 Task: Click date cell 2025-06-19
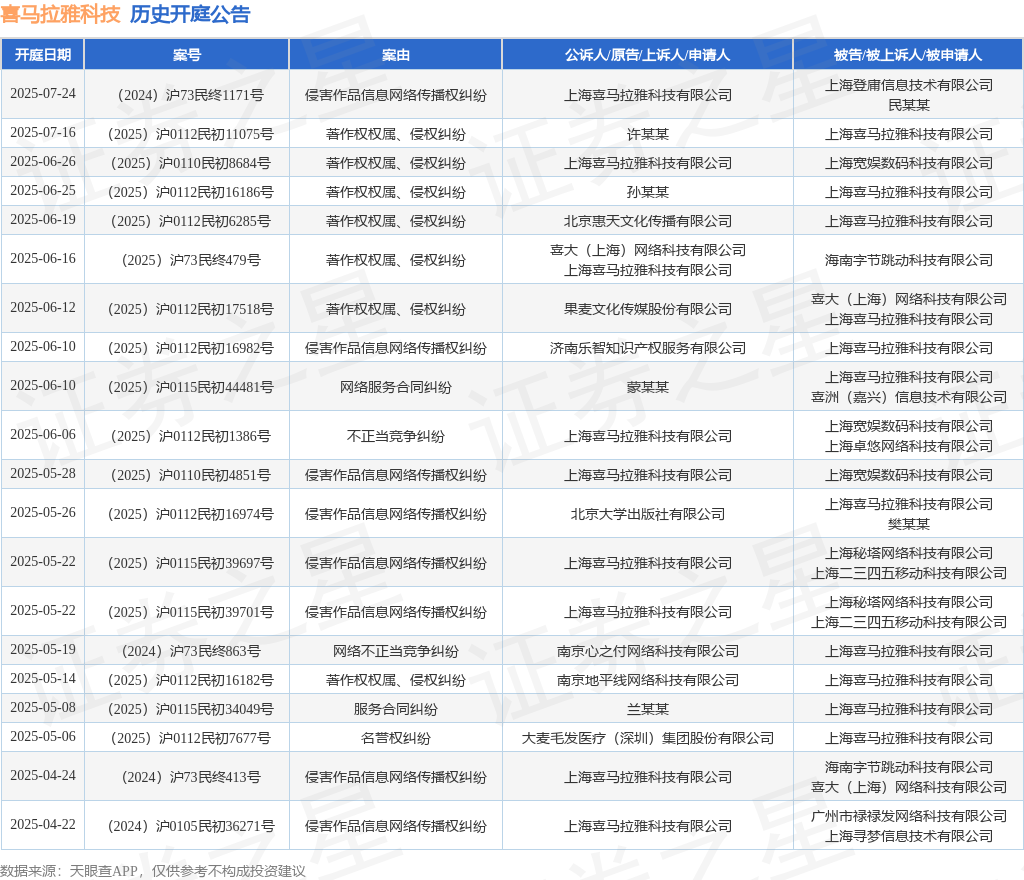point(43,219)
